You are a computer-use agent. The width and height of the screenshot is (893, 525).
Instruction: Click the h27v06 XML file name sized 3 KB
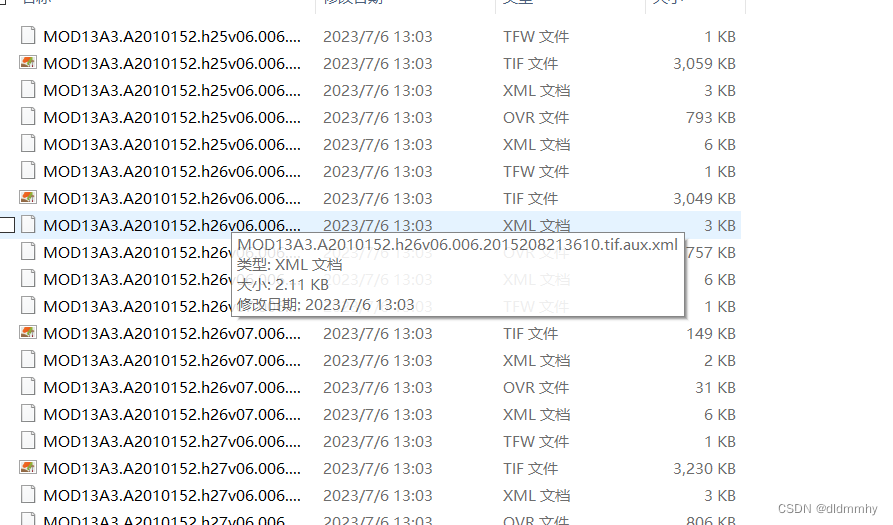tap(172, 495)
